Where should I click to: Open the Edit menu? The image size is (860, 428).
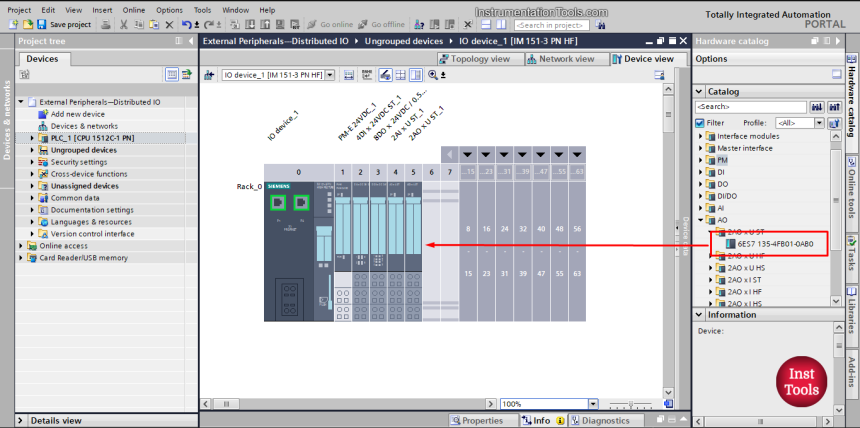pos(48,10)
